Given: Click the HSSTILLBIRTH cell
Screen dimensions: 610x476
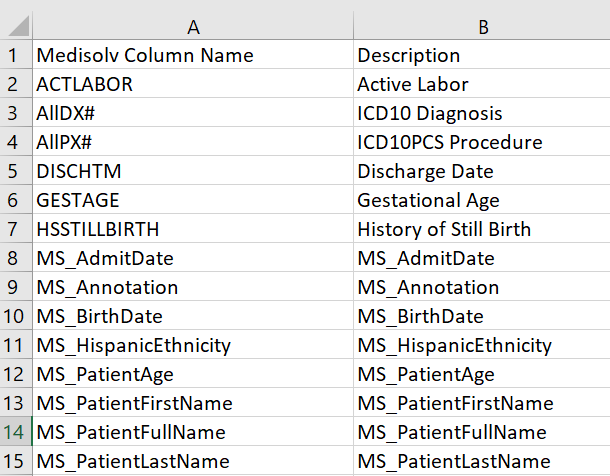Looking at the screenshot, I should (193, 228).
